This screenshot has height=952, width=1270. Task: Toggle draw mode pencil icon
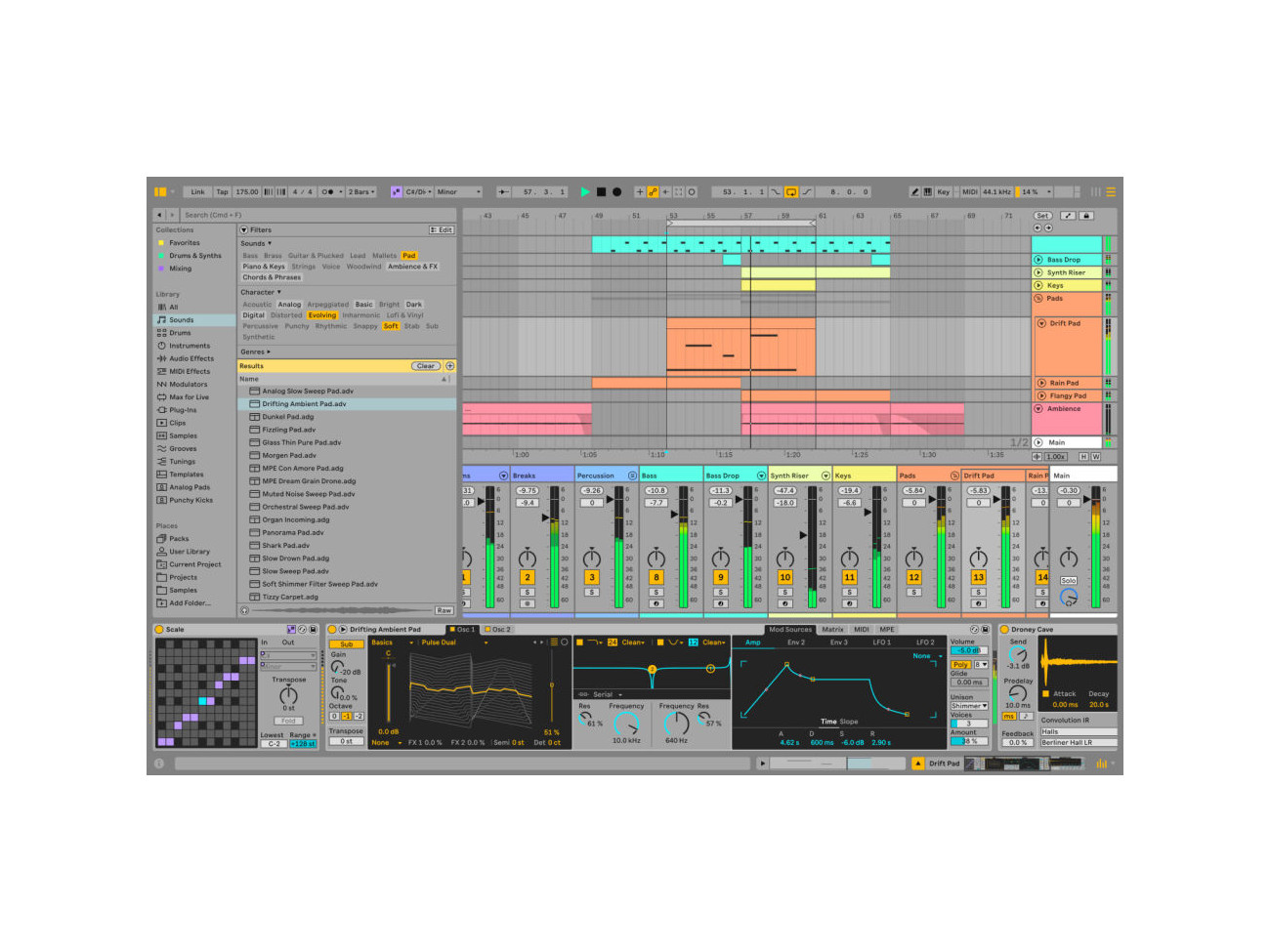(915, 192)
